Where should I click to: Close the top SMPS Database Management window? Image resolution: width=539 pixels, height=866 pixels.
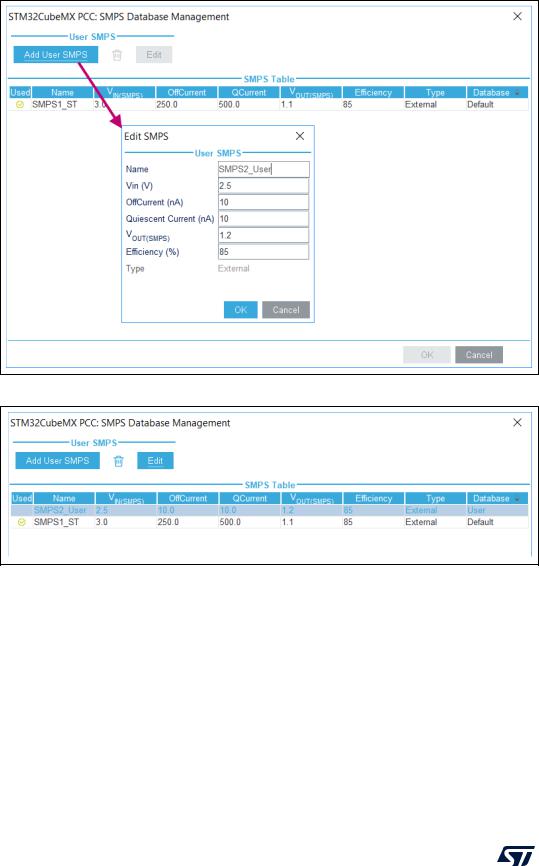tap(517, 17)
